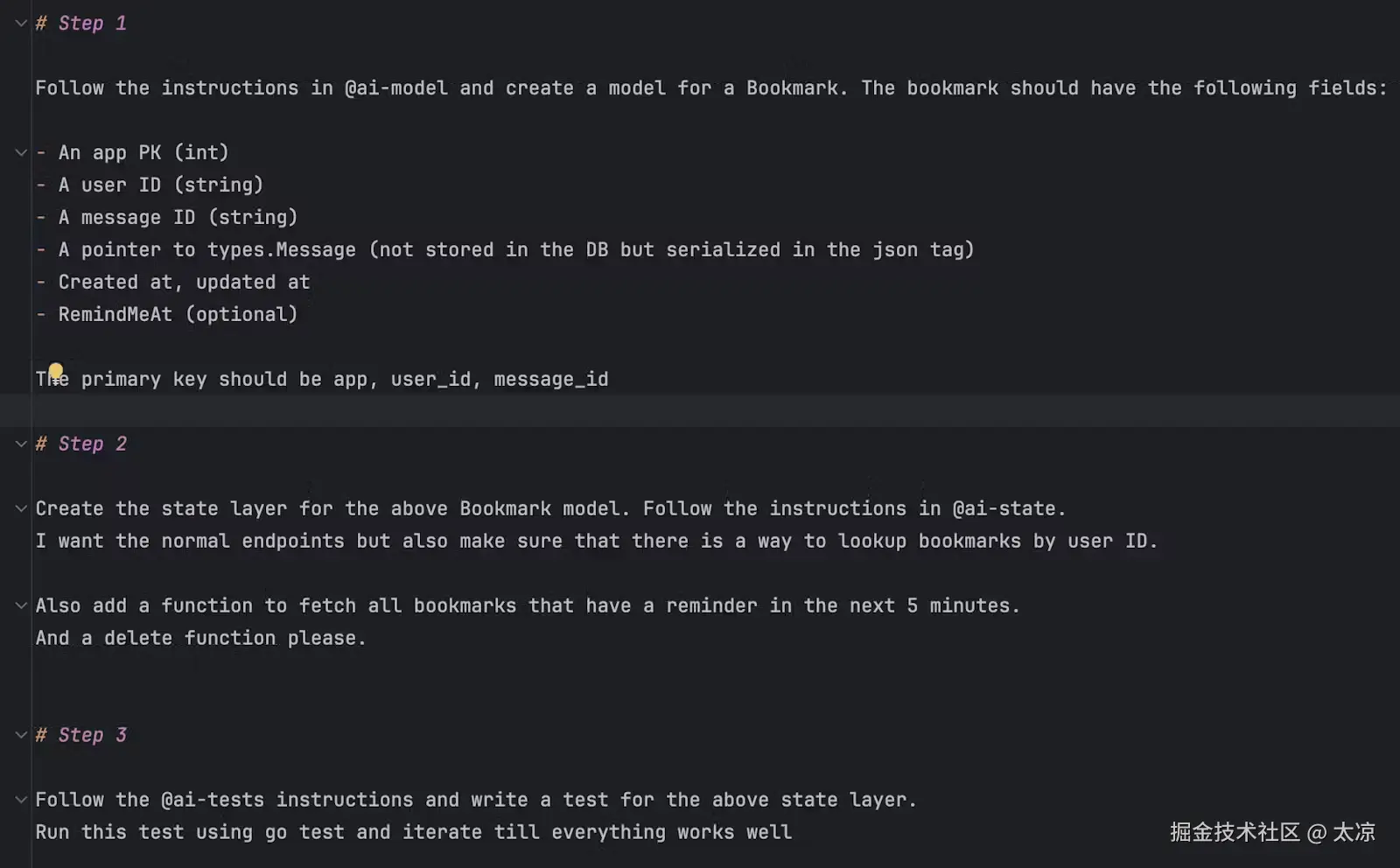Place cursor on the Step 2 heading text
1400x868 pixels.
coord(92,444)
